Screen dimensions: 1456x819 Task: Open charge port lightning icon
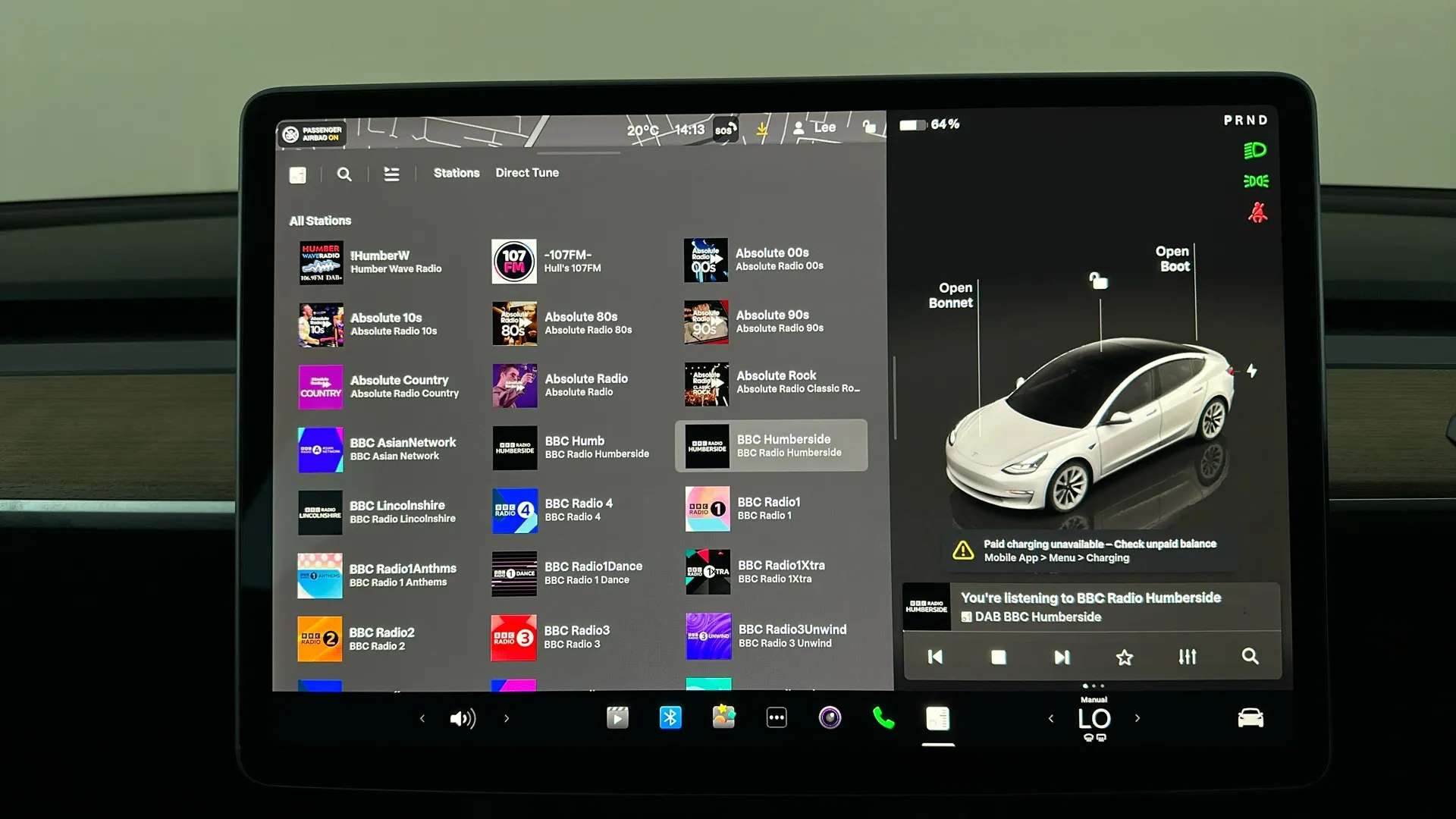tap(1252, 370)
